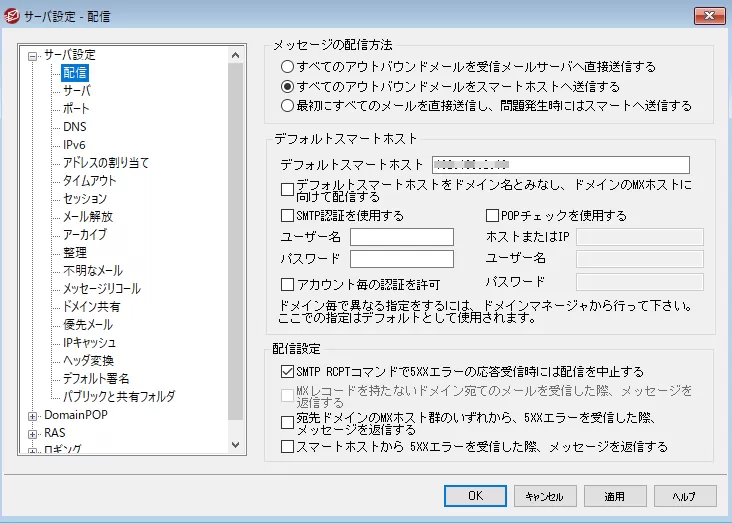Click the MDaemon app icon in title bar
This screenshot has height=523, width=732.
(13, 15)
